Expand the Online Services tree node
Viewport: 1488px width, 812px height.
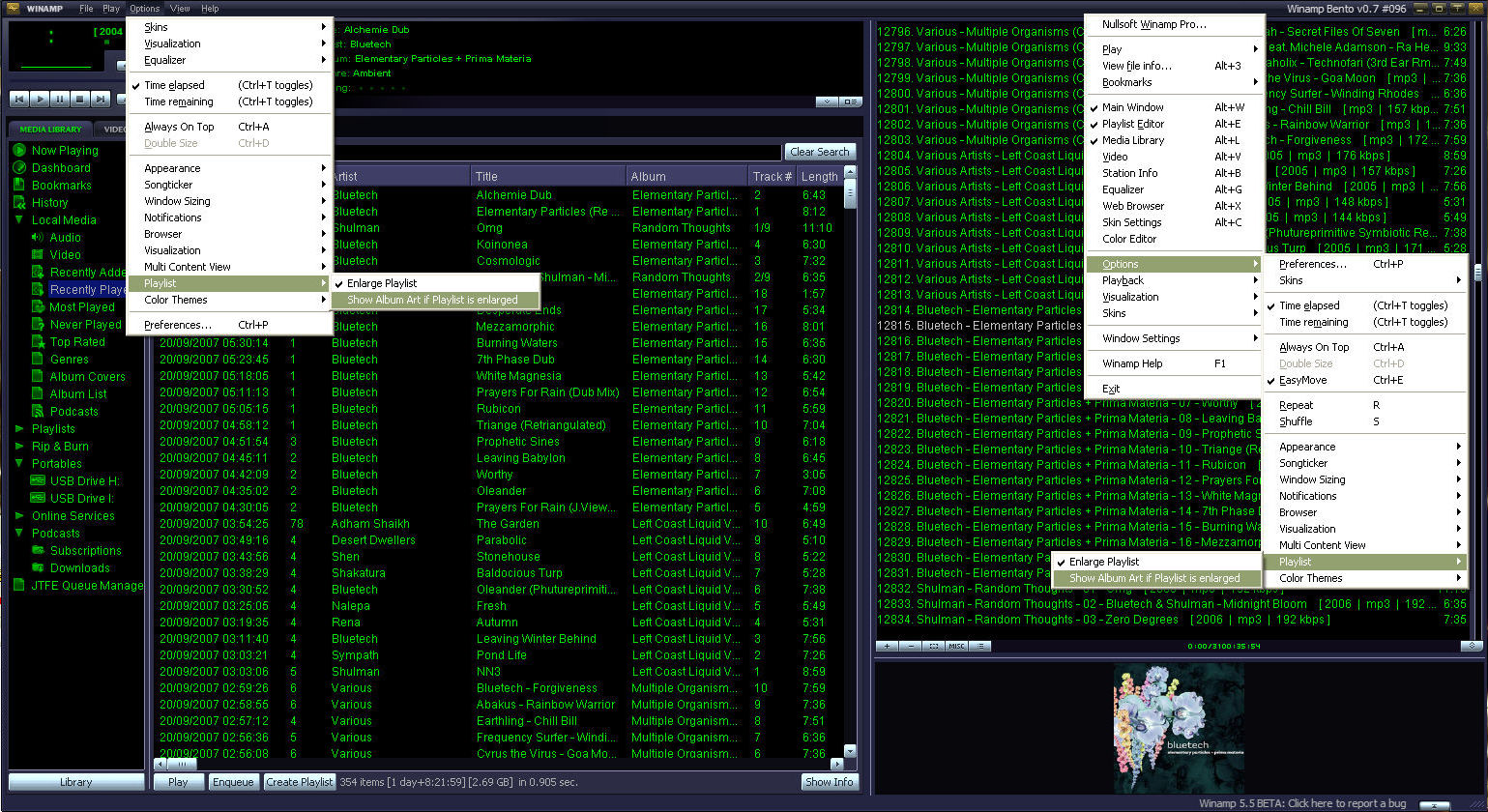19,516
